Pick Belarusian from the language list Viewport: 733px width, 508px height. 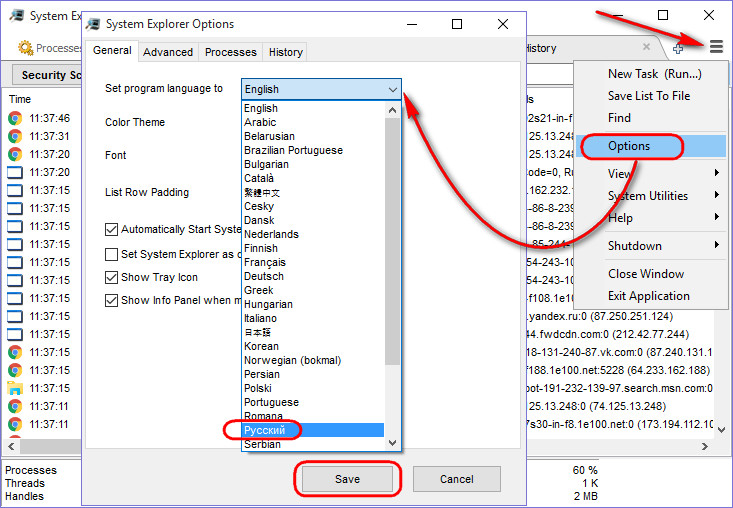(313, 136)
